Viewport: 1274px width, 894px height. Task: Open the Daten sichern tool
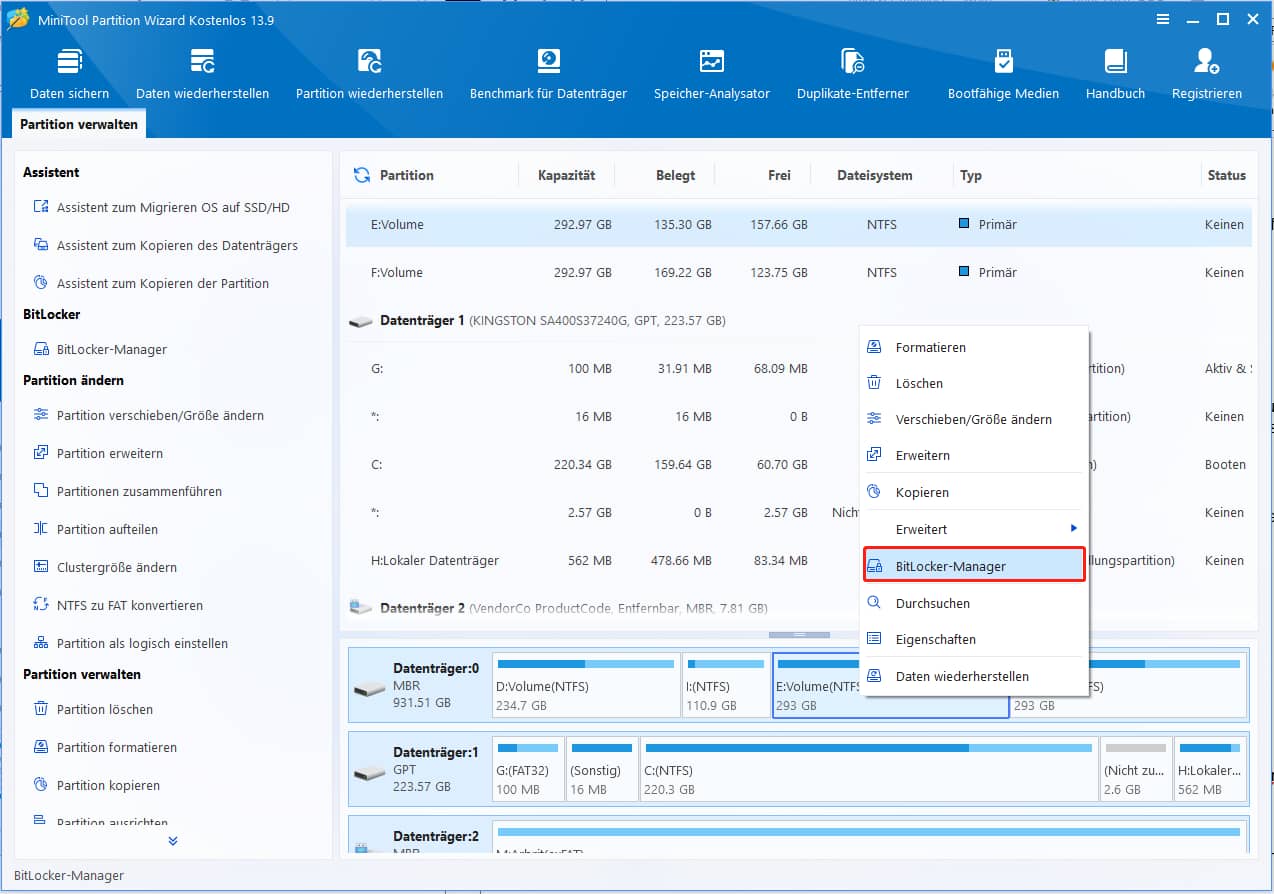point(69,75)
